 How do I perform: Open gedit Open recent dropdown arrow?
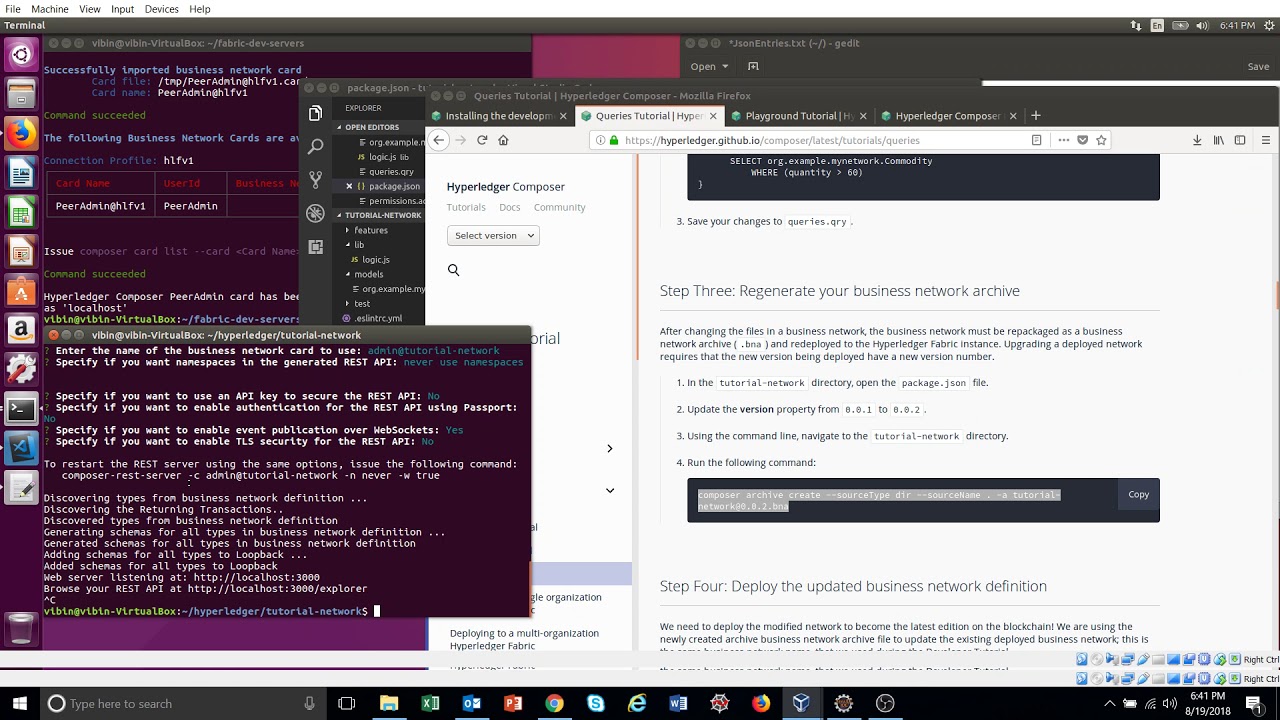[725, 67]
